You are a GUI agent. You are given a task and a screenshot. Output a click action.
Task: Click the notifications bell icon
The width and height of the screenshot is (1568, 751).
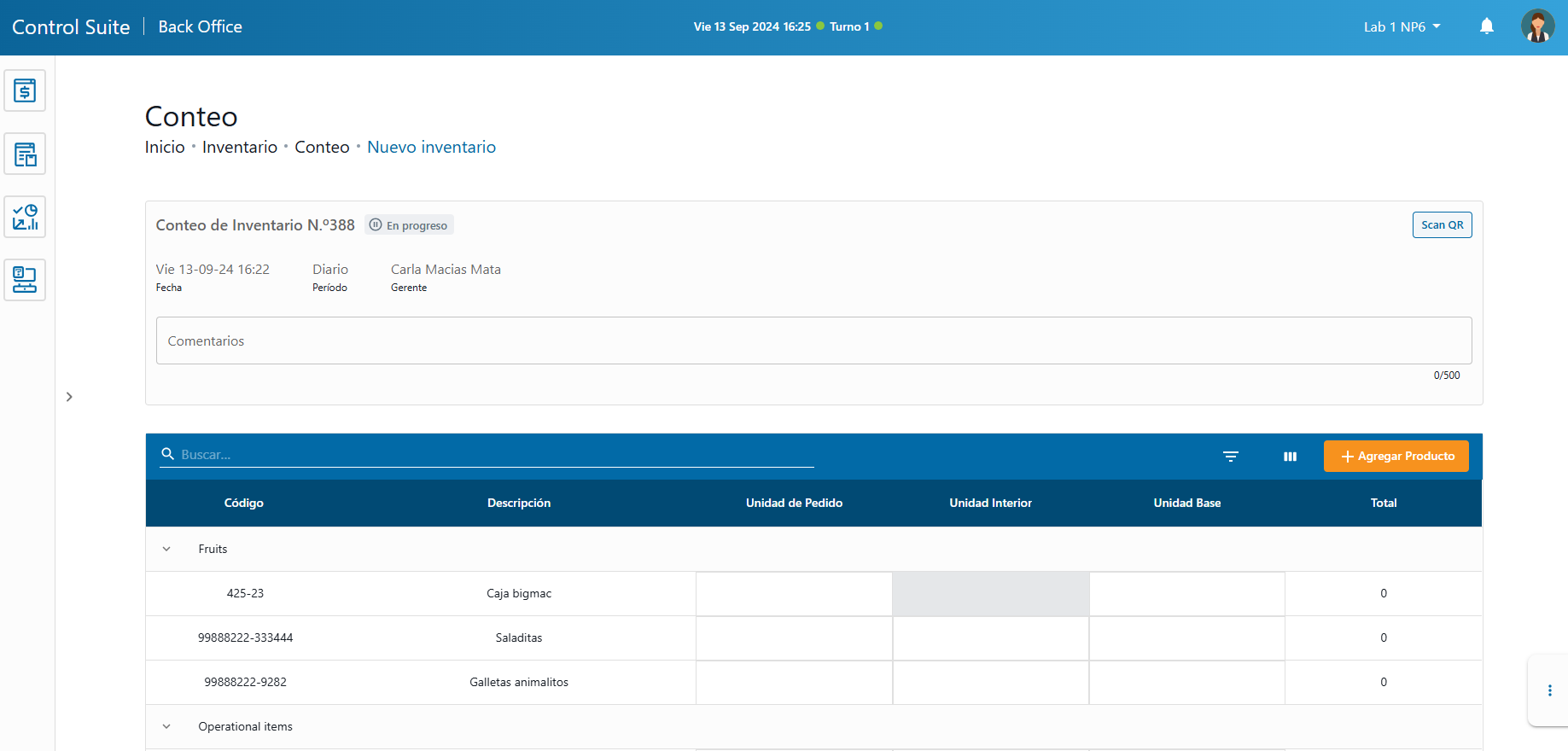(x=1486, y=26)
